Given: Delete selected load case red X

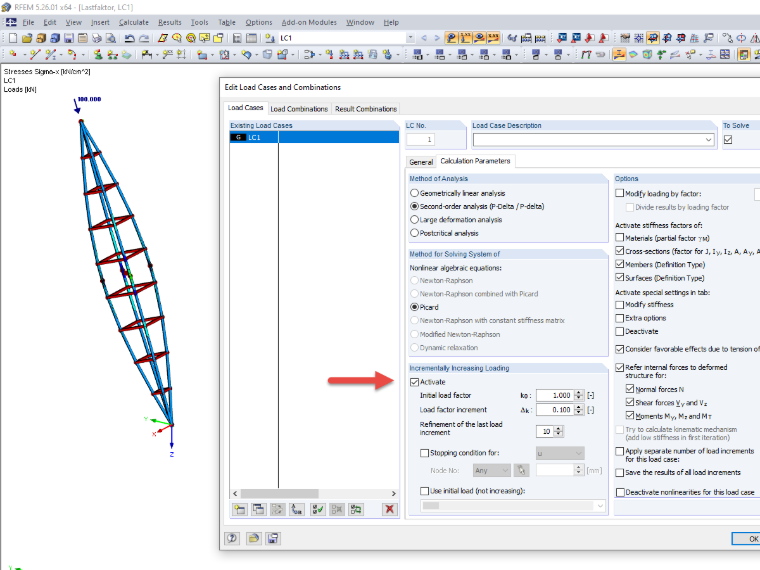Looking at the screenshot, I should point(389,509).
